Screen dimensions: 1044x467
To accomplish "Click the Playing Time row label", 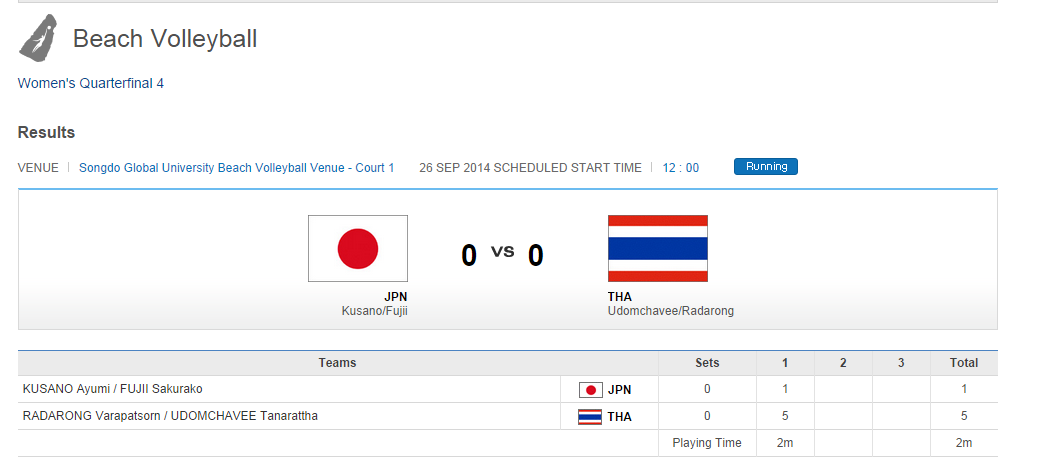I will [707, 443].
